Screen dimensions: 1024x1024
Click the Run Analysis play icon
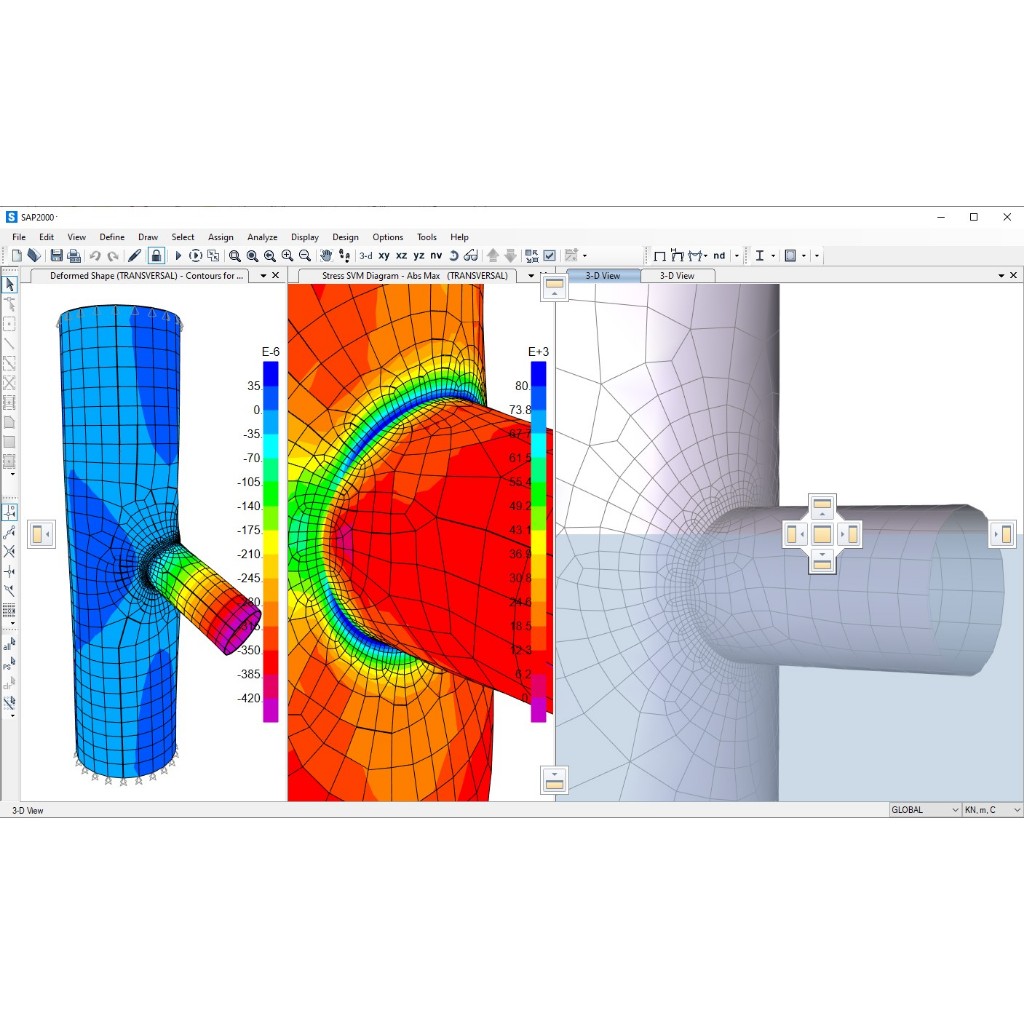pos(178,255)
